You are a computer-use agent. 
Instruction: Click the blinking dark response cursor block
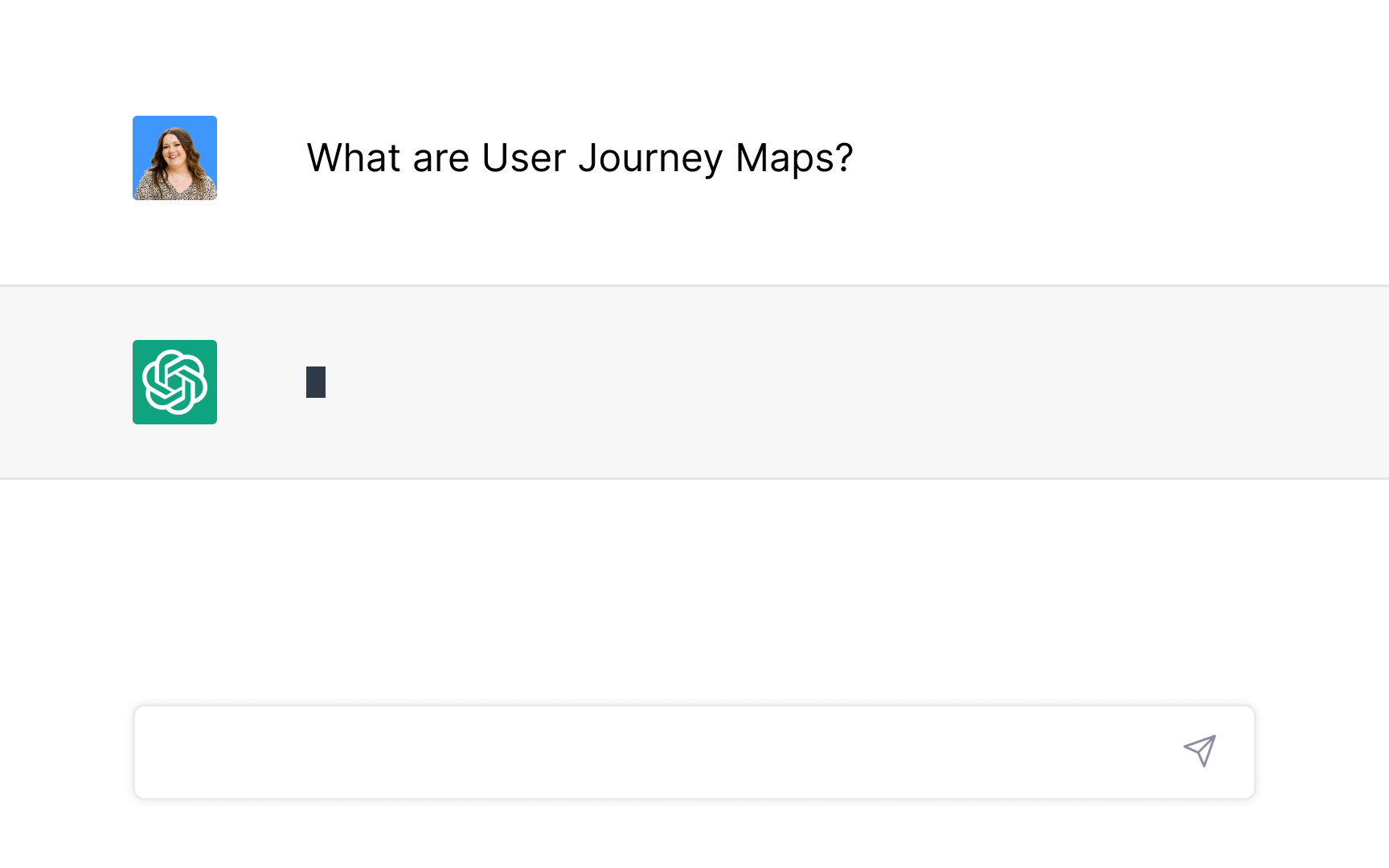pos(316,382)
